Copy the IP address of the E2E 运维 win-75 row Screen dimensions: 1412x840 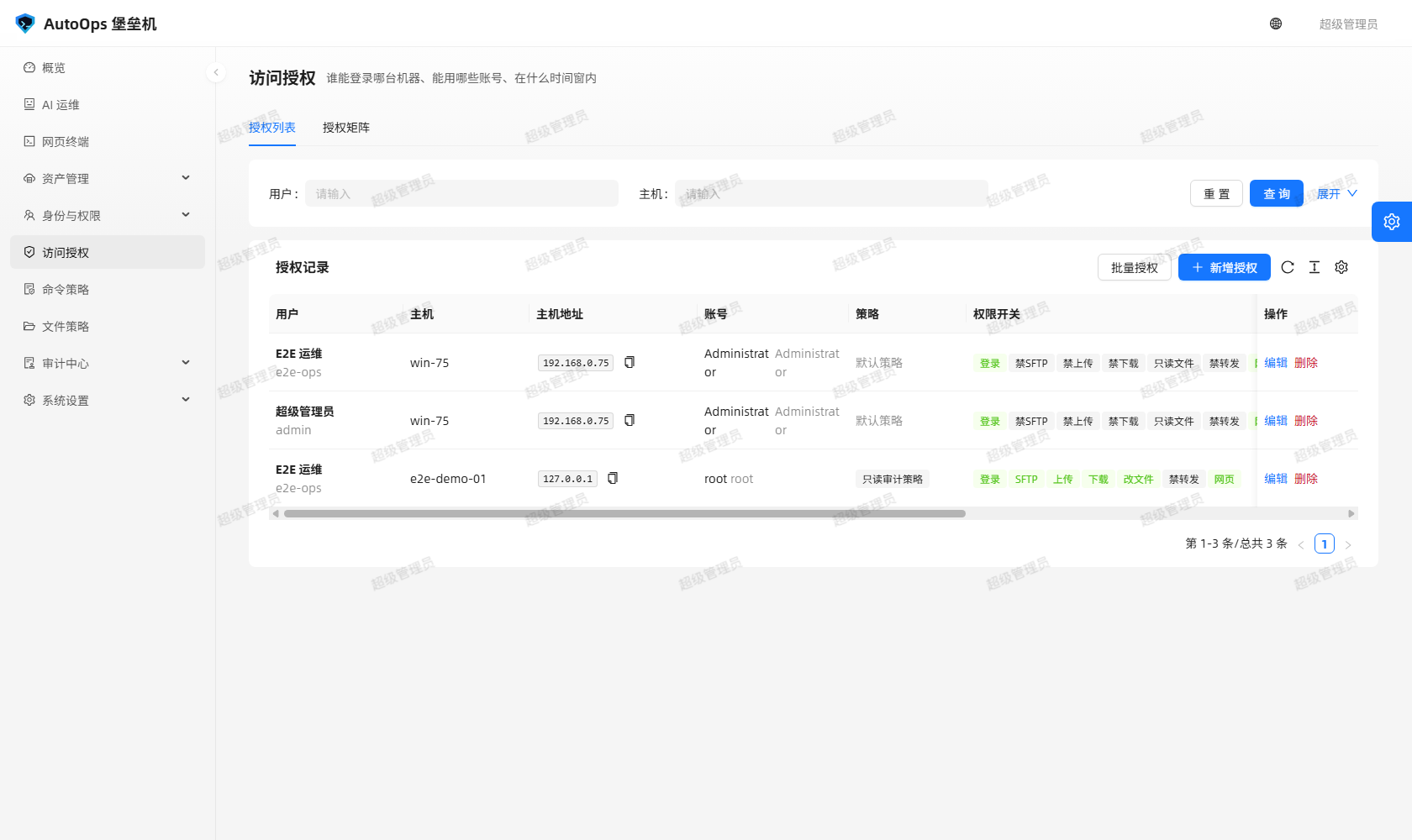click(630, 362)
